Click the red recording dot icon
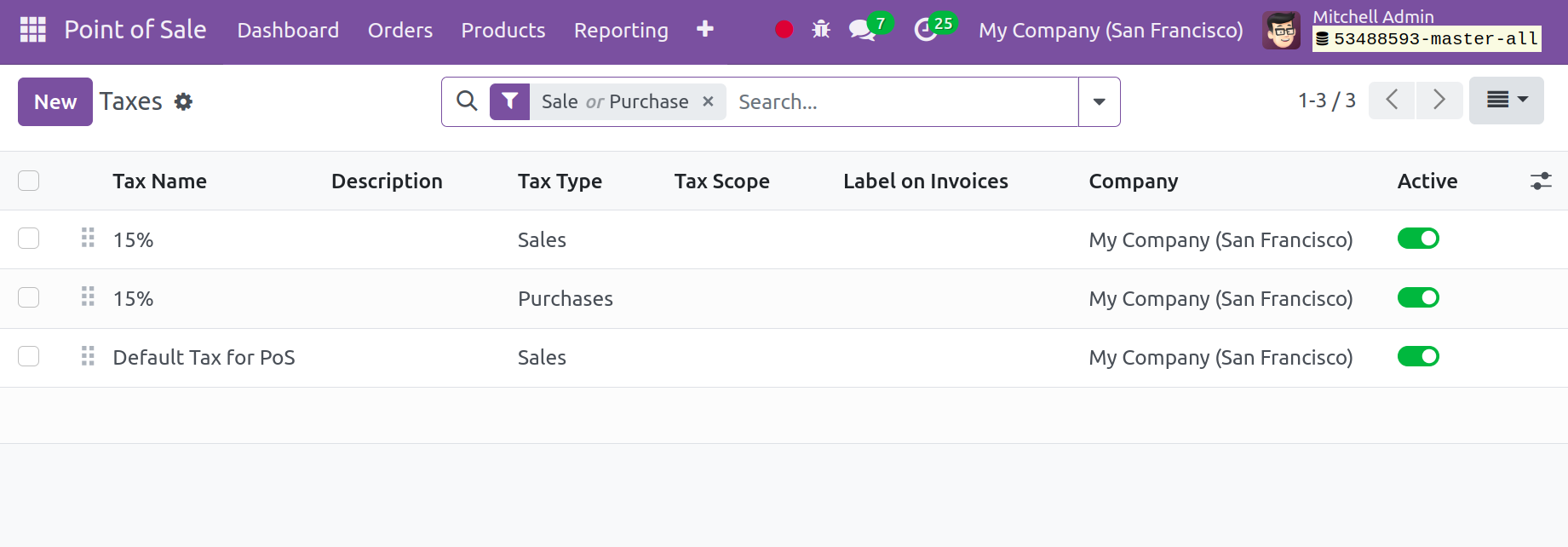The height and width of the screenshot is (547, 1568). [x=784, y=30]
